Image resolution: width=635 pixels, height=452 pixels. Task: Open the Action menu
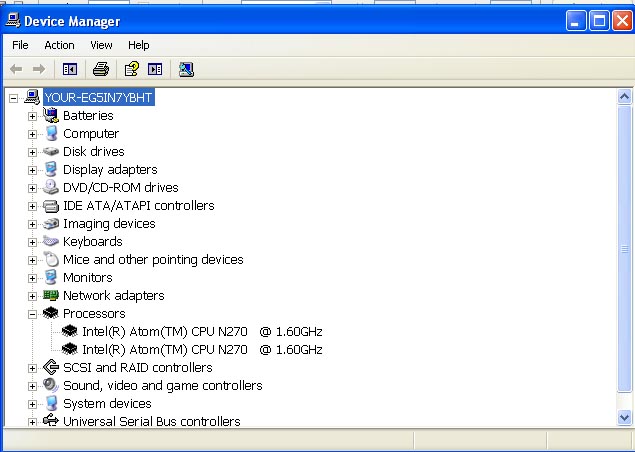point(59,45)
